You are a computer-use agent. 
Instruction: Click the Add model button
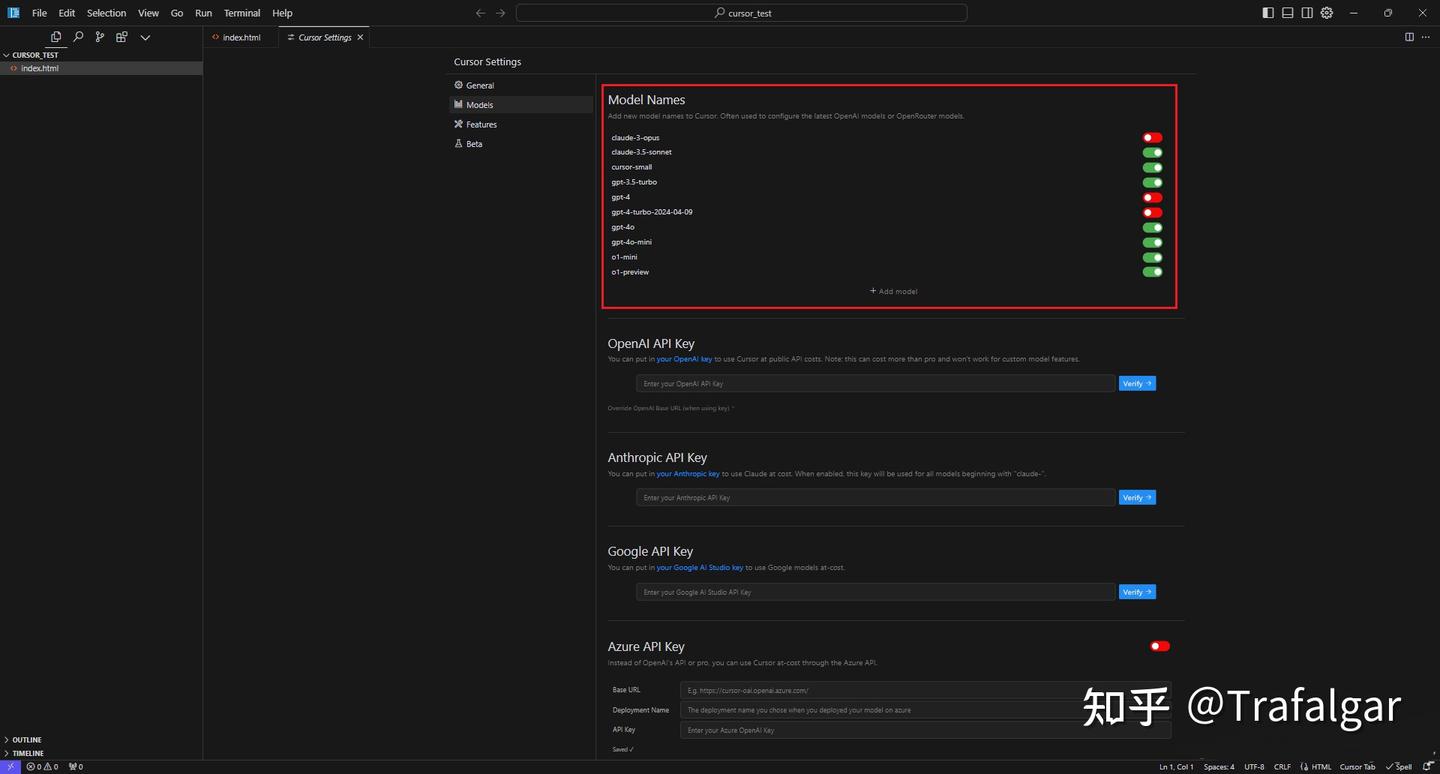(x=893, y=291)
